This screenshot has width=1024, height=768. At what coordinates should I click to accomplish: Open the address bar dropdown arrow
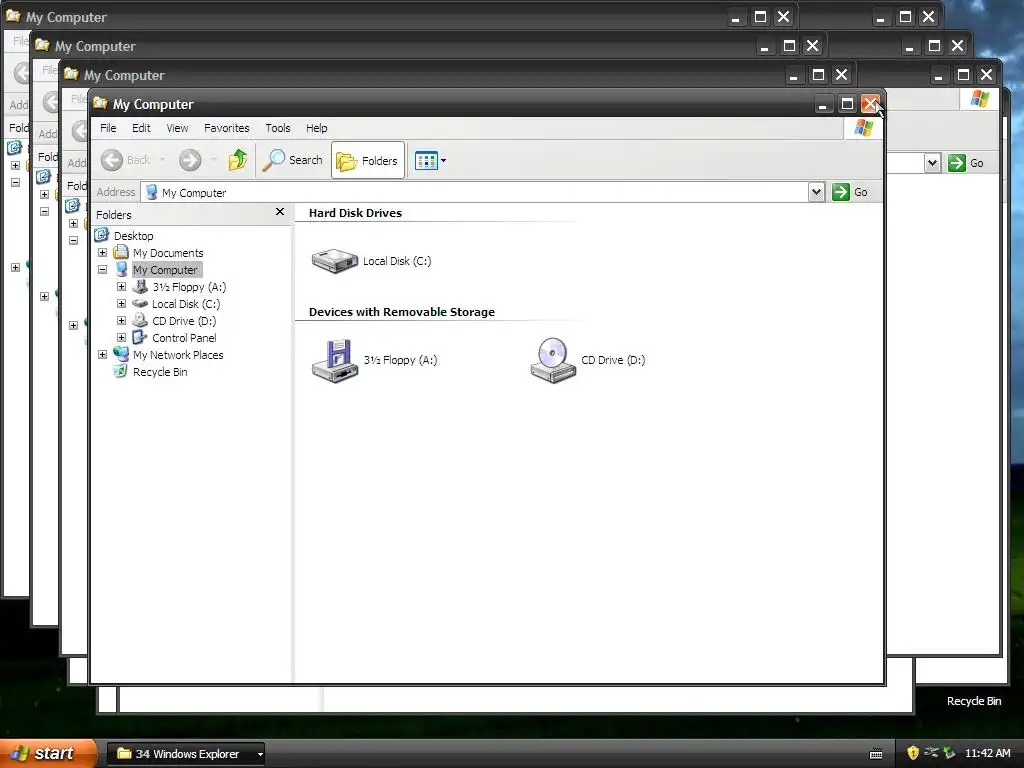tap(816, 192)
